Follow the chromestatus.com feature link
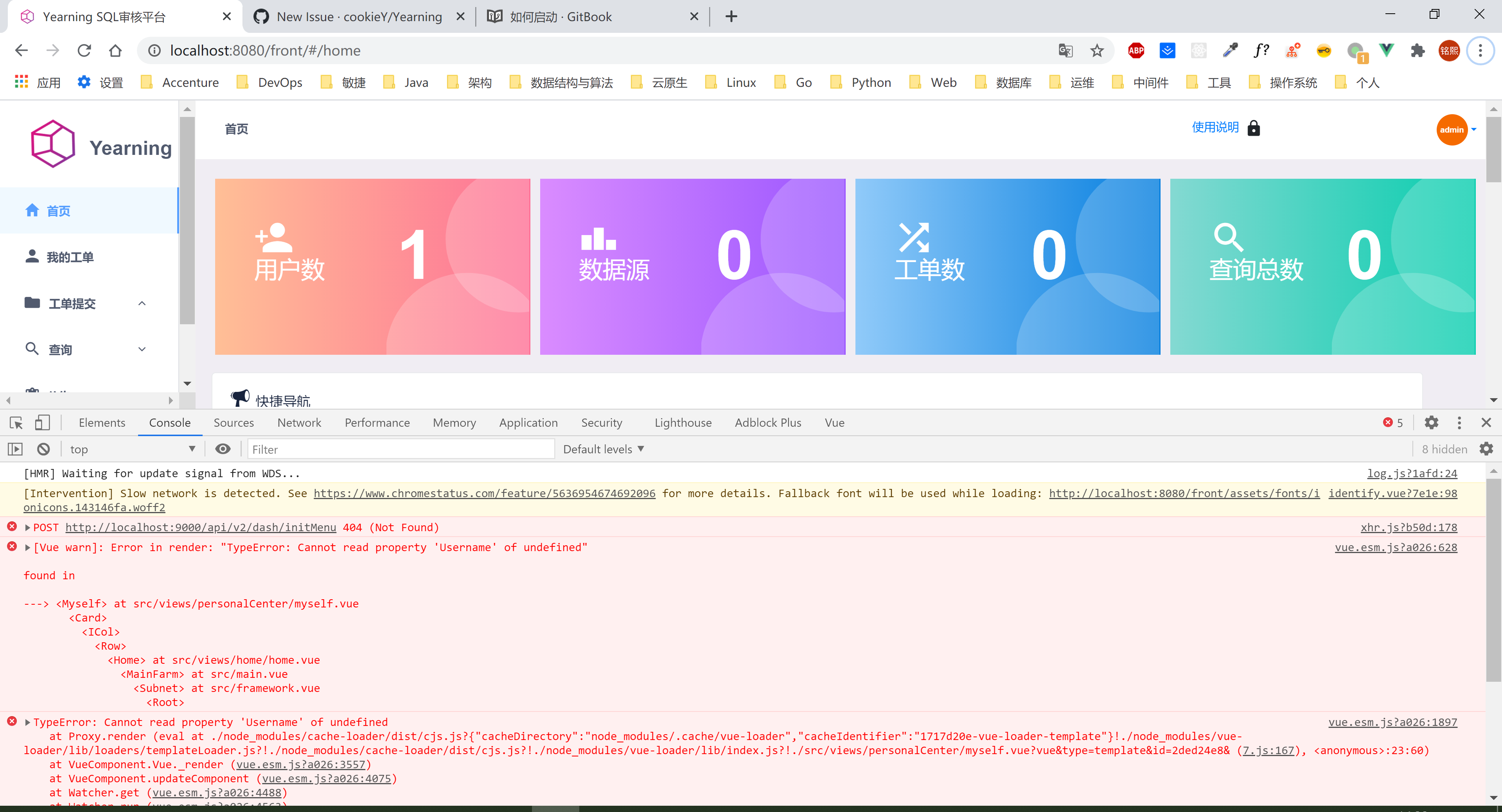This screenshot has height=812, width=1502. click(484, 493)
